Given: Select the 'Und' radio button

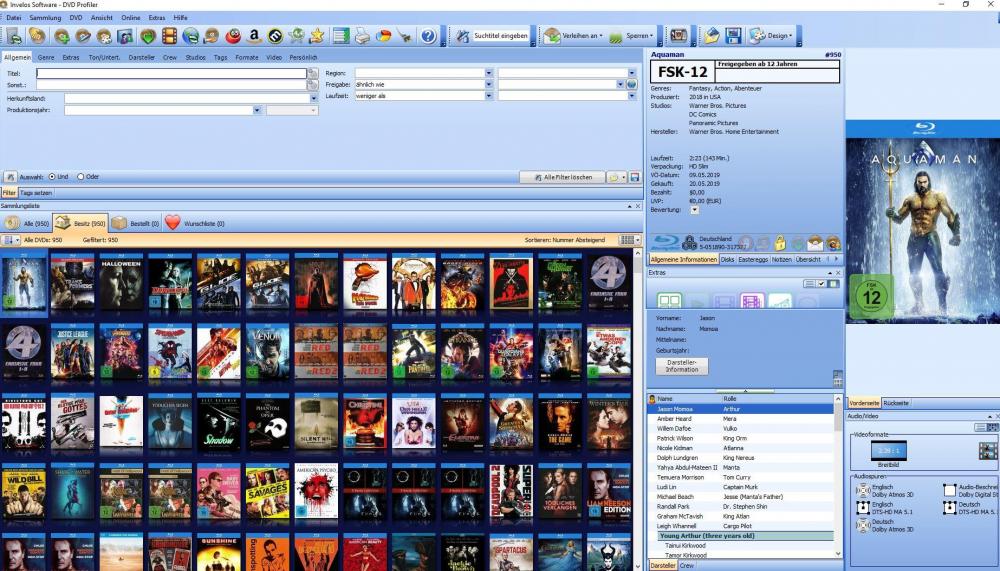Looking at the screenshot, I should (x=52, y=177).
